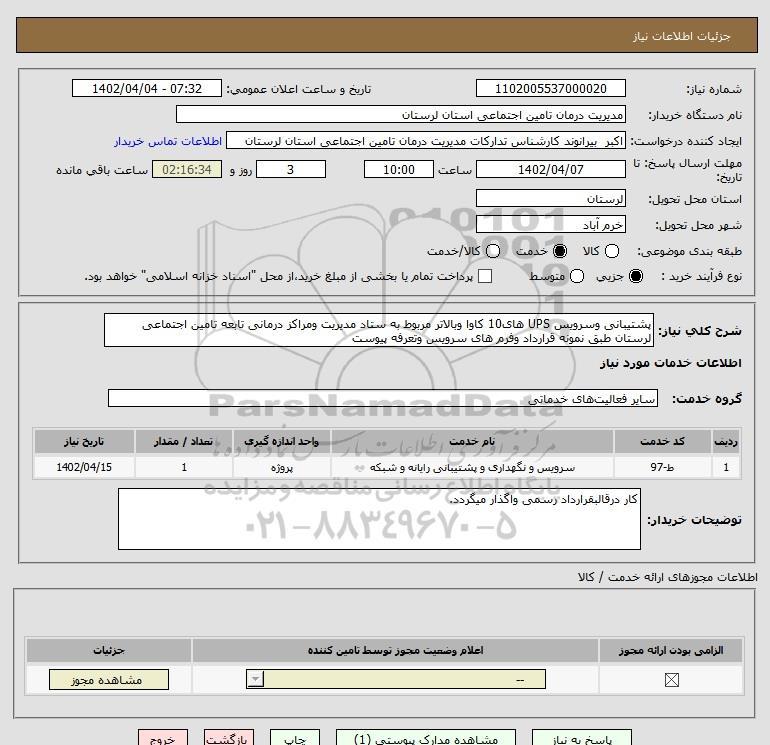Click the واحد اندازه گیری column header
This screenshot has height=745, width=770.
point(282,441)
